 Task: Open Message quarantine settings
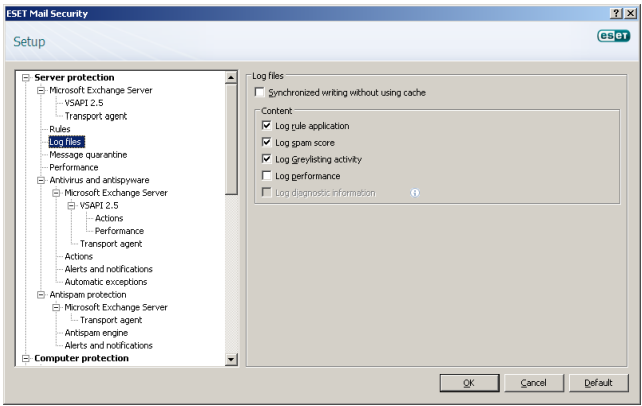point(88,155)
